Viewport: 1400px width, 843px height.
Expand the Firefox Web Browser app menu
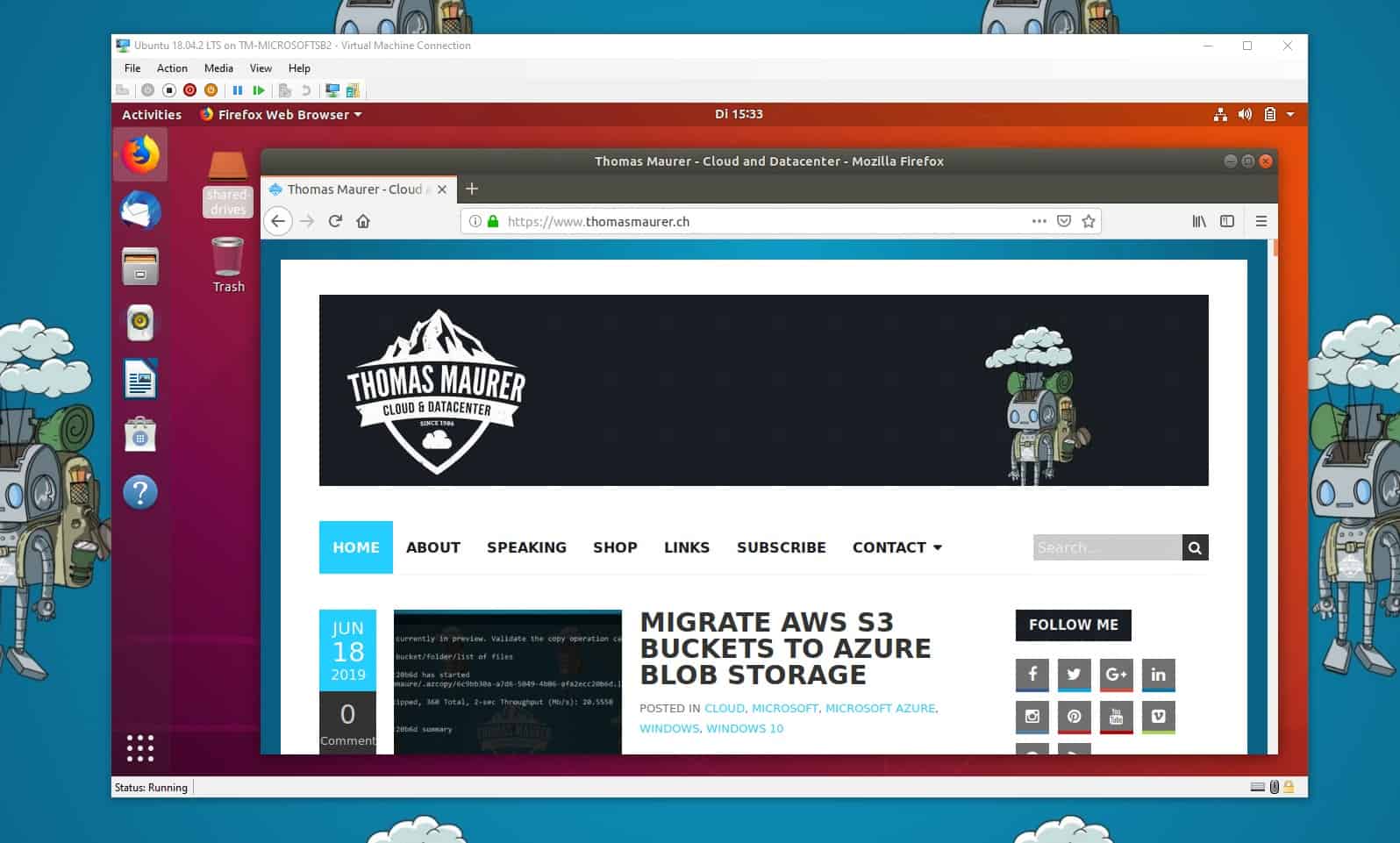281,115
